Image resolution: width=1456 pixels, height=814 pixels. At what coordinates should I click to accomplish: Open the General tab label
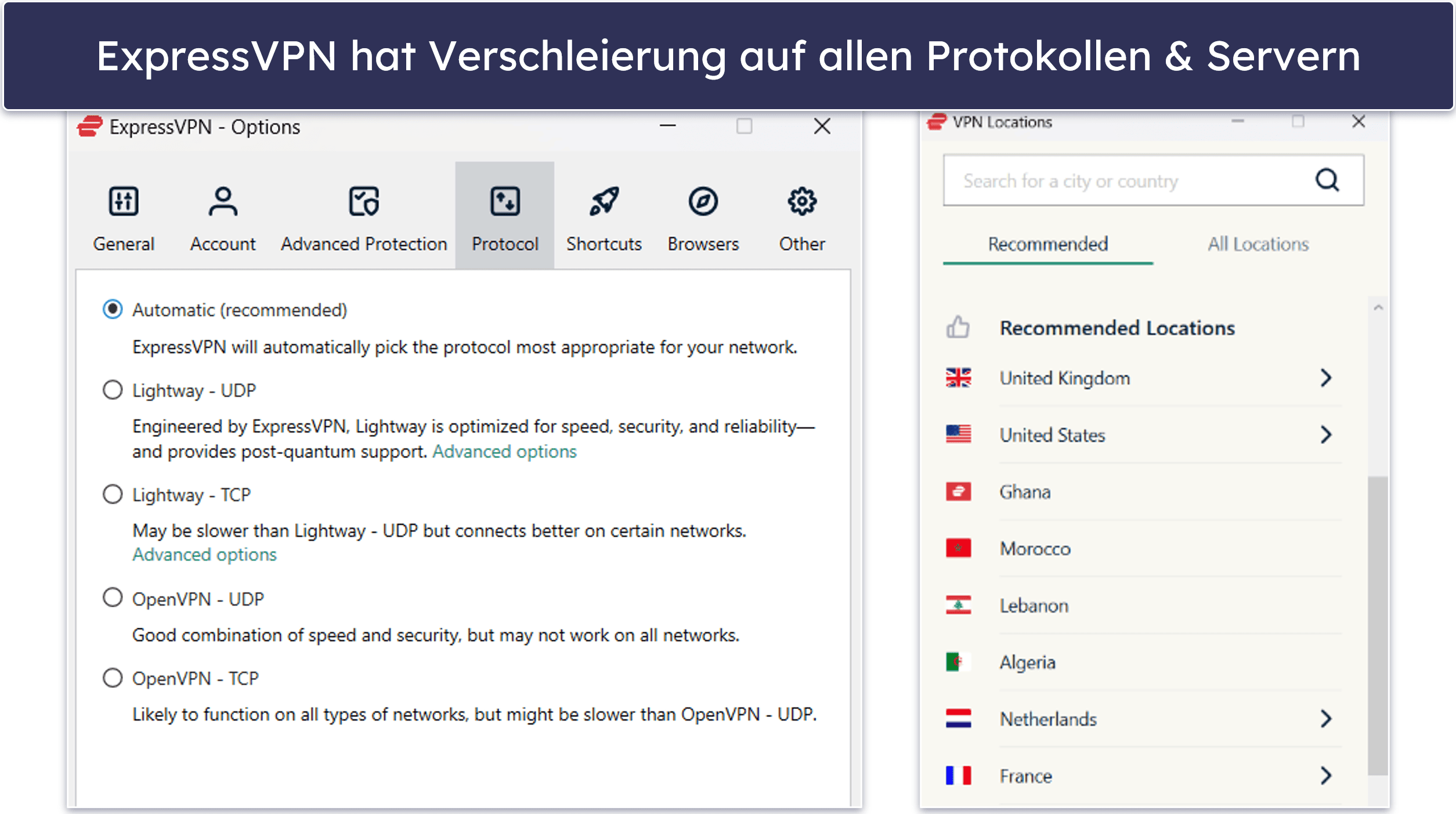124,244
